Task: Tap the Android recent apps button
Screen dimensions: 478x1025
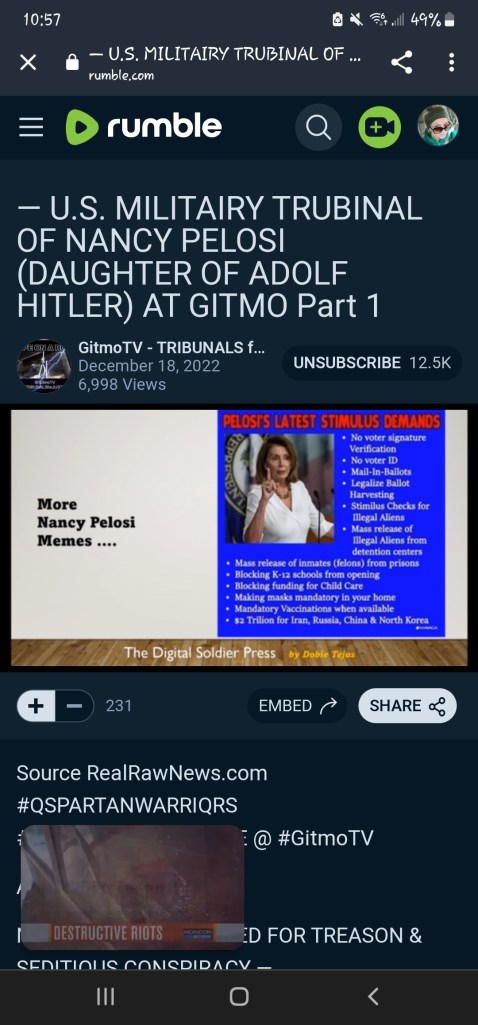Action: click(x=105, y=996)
